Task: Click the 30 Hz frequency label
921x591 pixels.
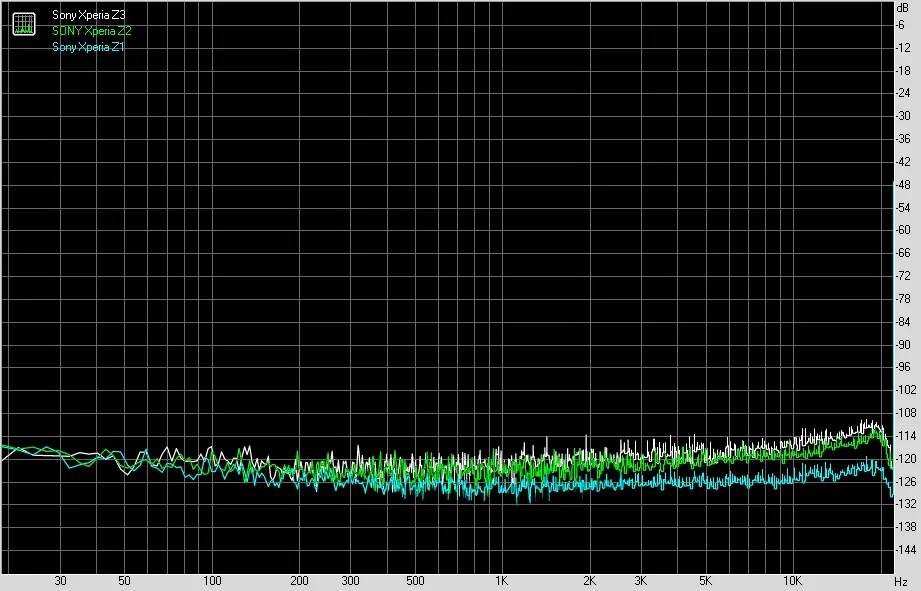Action: coord(60,581)
